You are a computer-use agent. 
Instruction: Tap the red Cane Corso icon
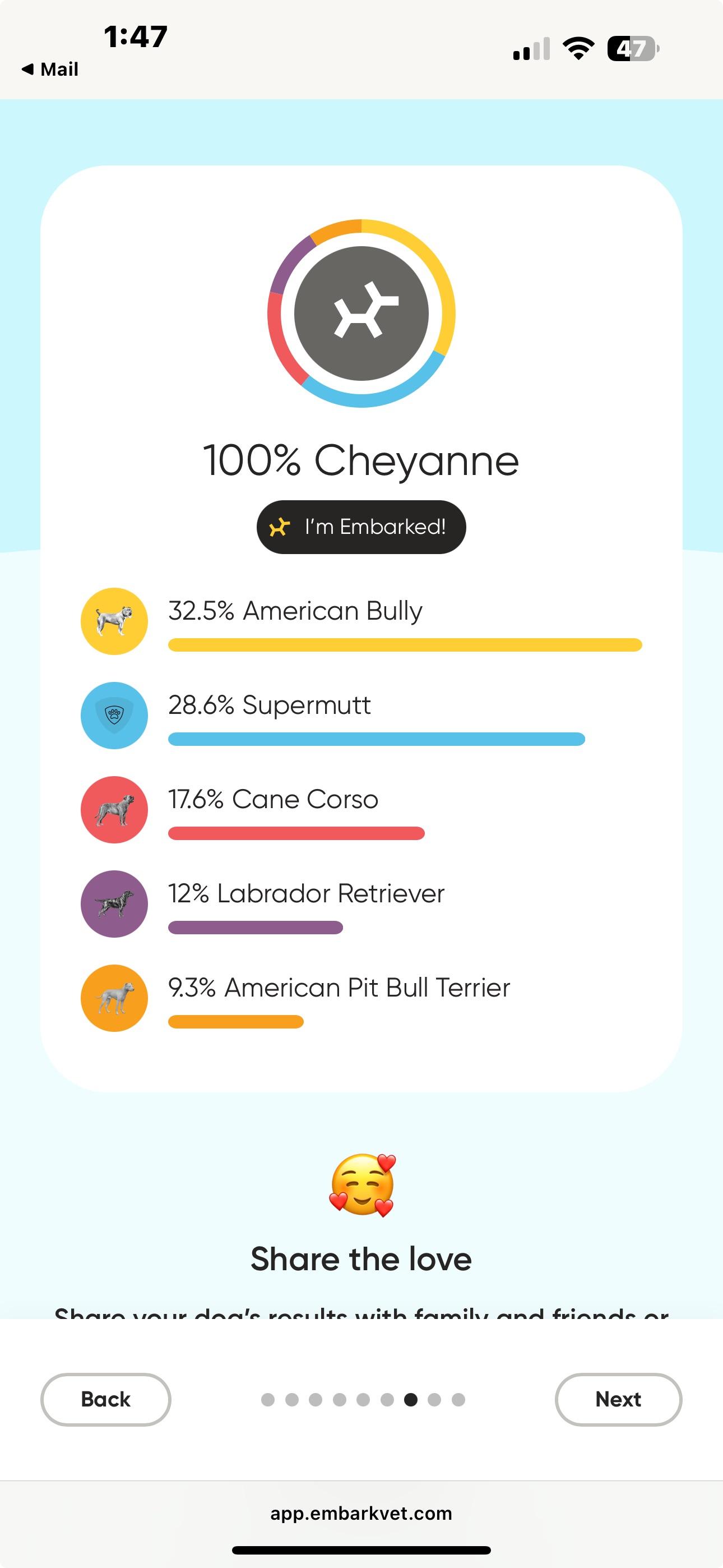114,810
